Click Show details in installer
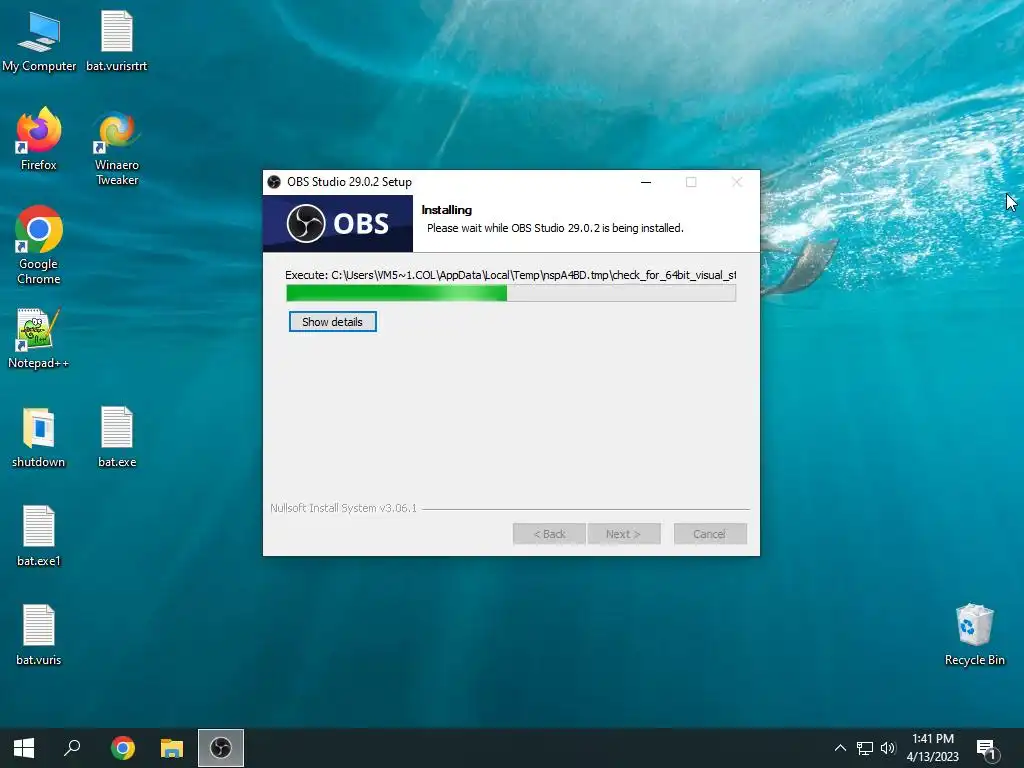The image size is (1024, 768). click(x=332, y=322)
